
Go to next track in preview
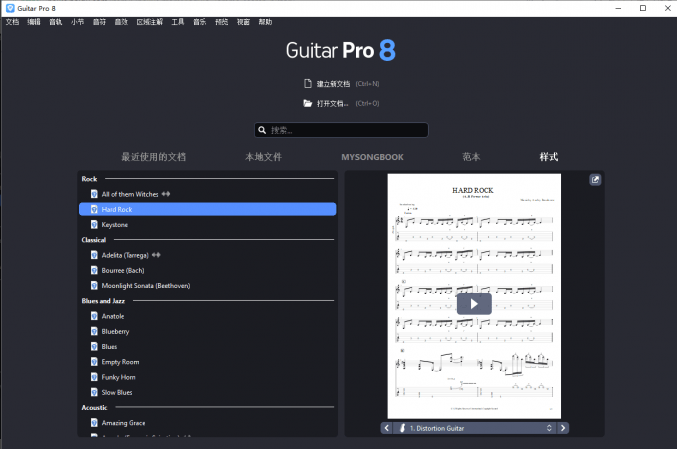563,428
